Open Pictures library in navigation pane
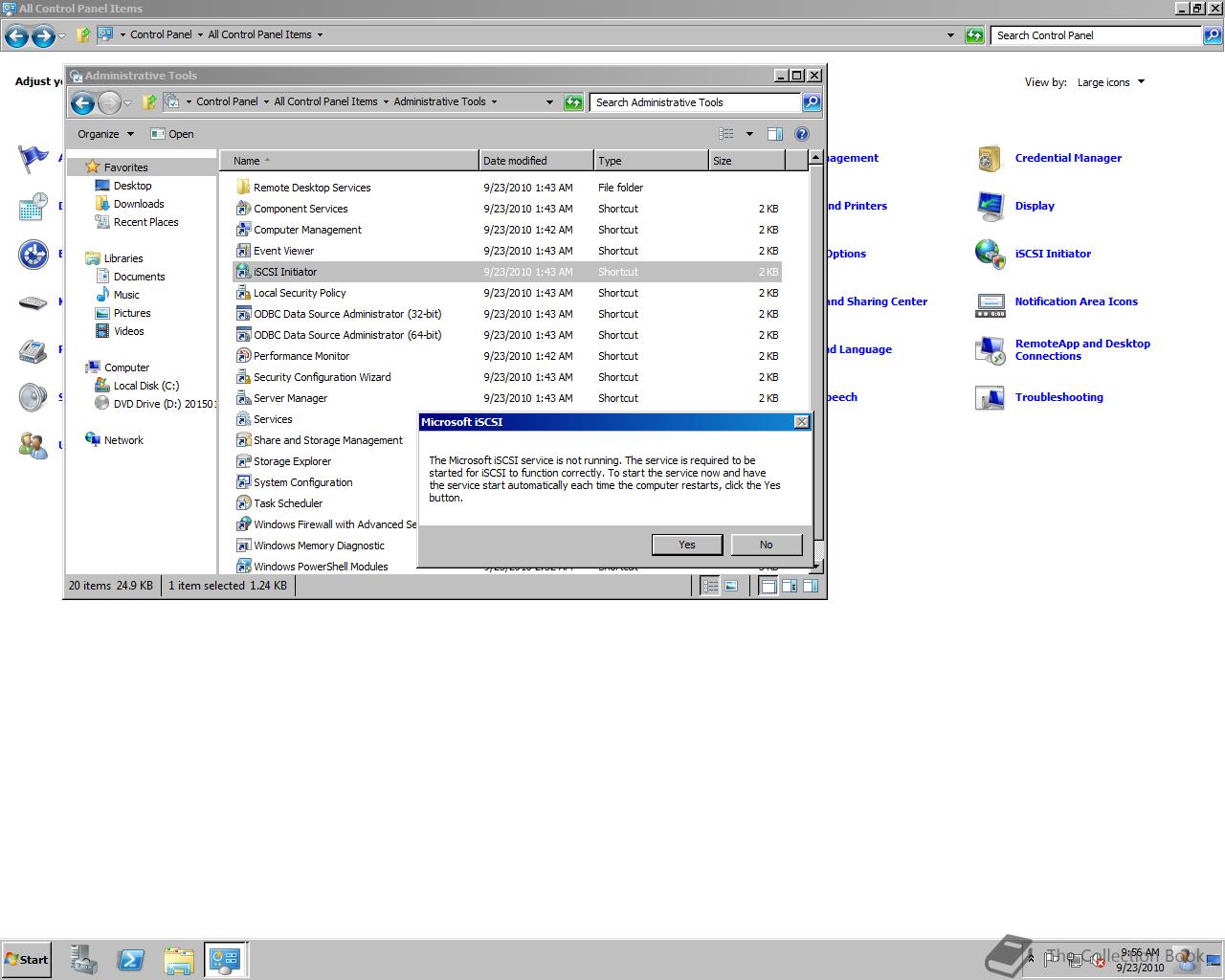Viewport: 1225px width, 980px height. (x=132, y=313)
